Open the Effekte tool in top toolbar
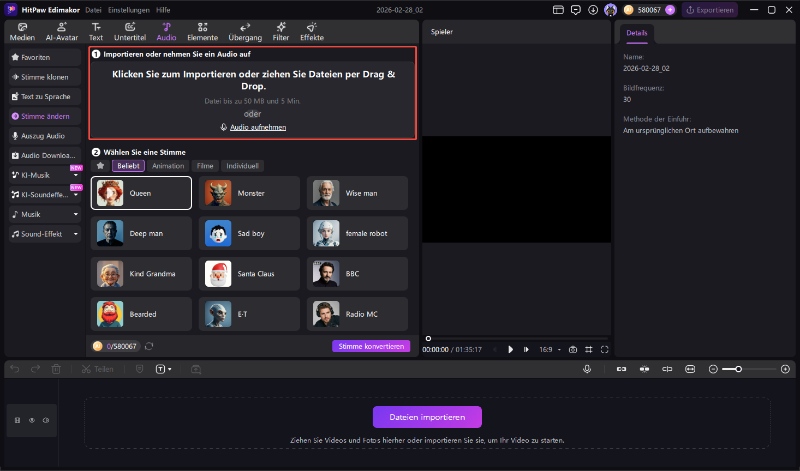 (312, 31)
